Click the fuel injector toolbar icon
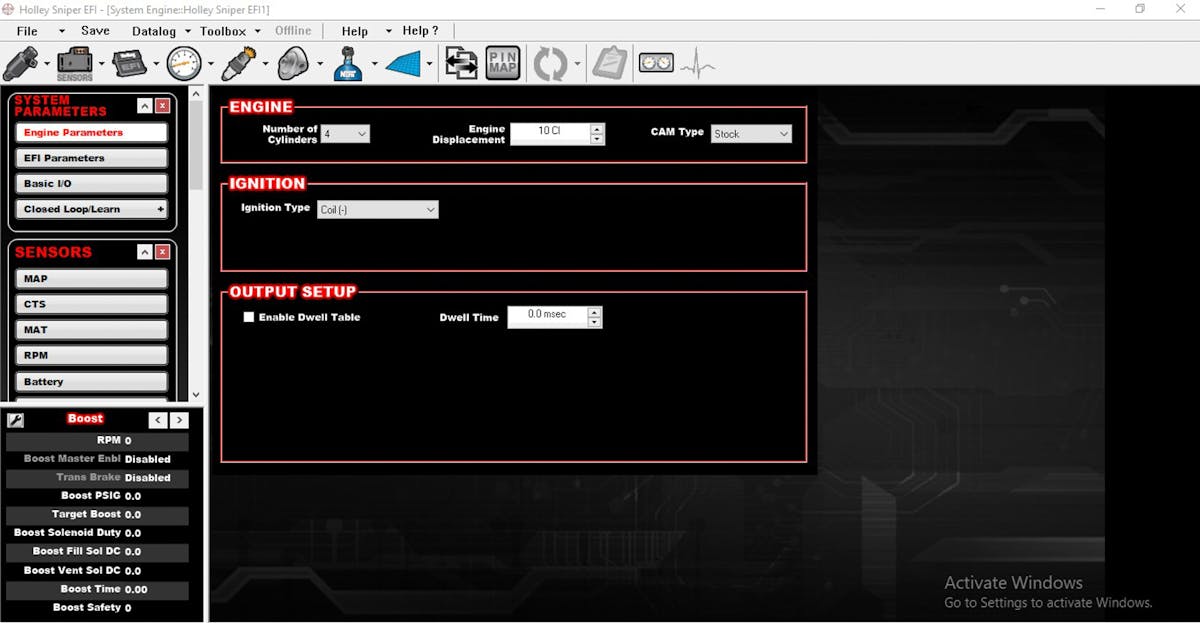The image size is (1200, 623). (20, 64)
